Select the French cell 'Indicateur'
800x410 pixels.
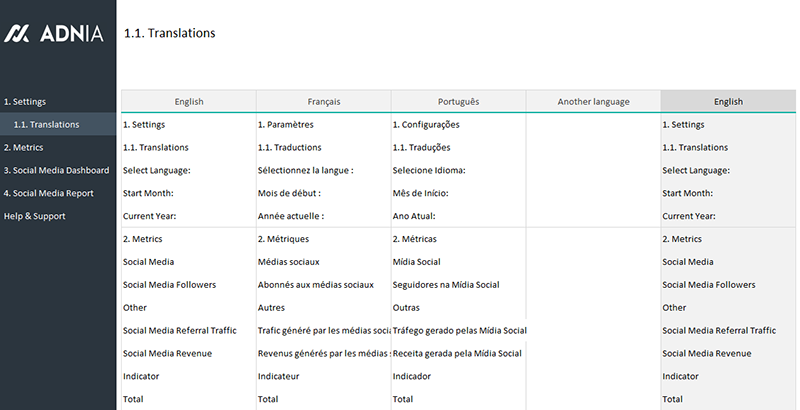pyautogui.click(x=279, y=376)
